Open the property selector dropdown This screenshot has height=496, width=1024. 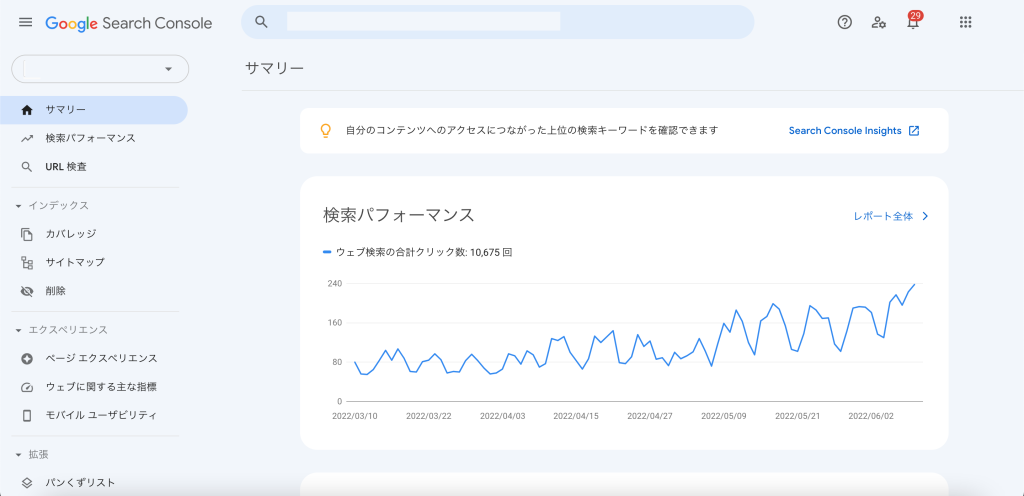click(100, 69)
